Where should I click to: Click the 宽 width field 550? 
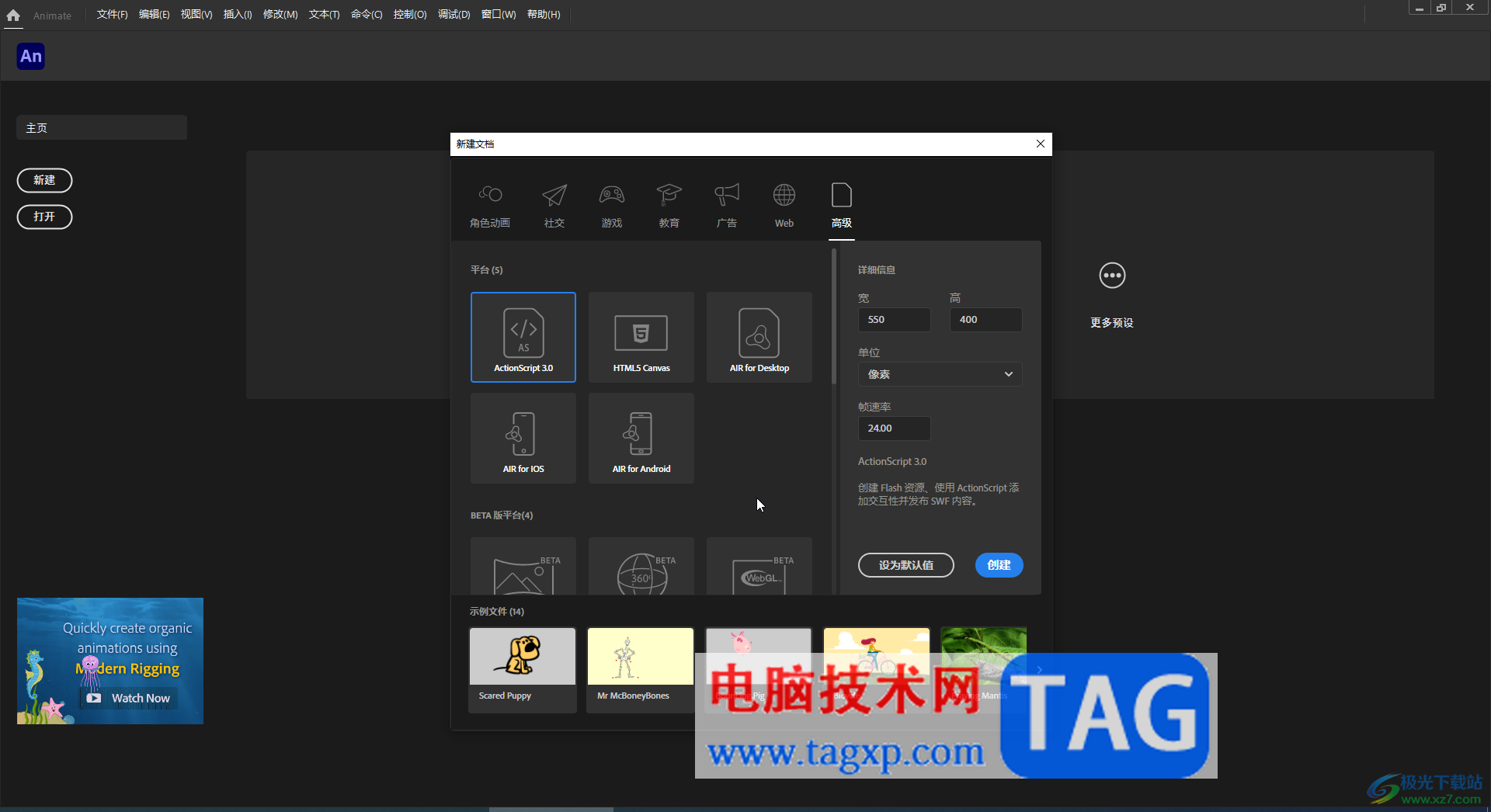point(894,320)
